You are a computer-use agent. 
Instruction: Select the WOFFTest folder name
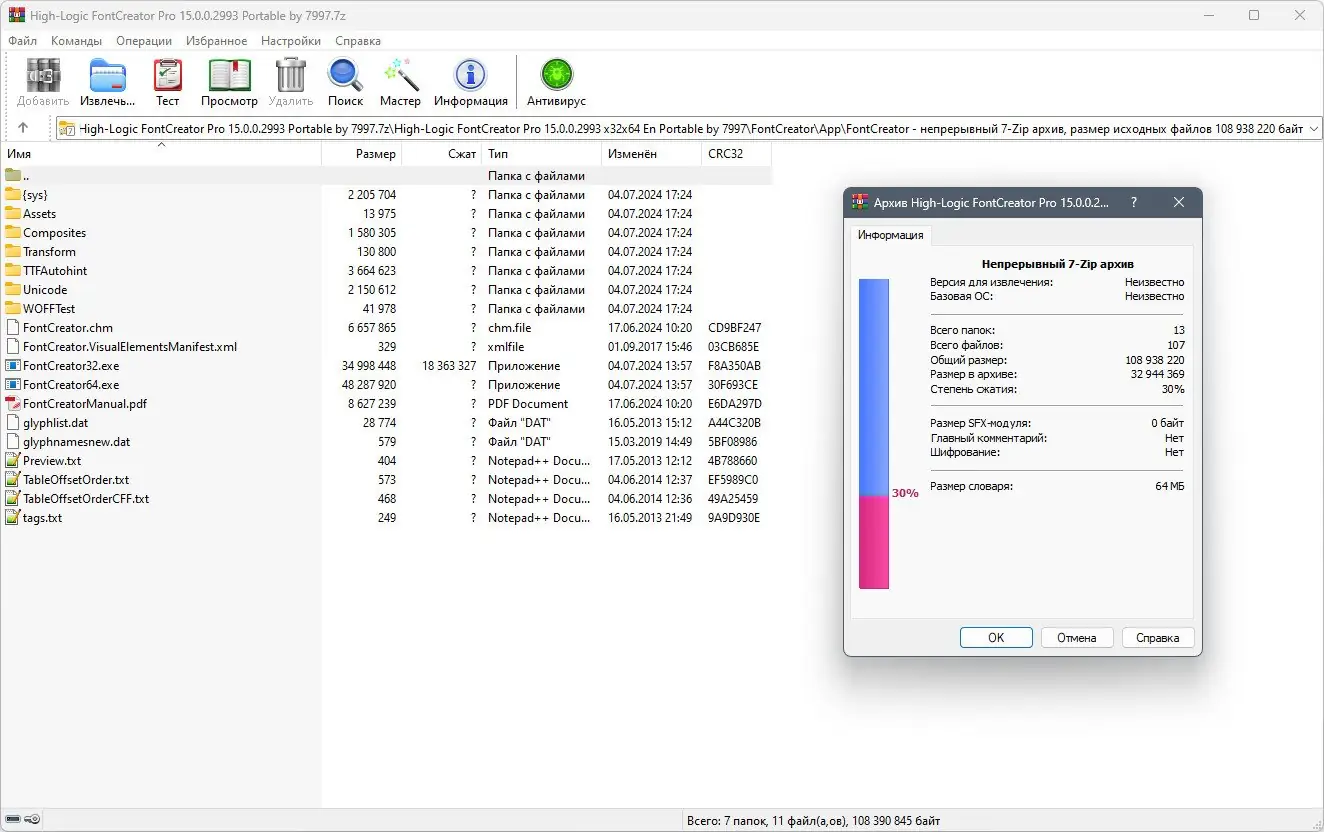click(x=49, y=309)
